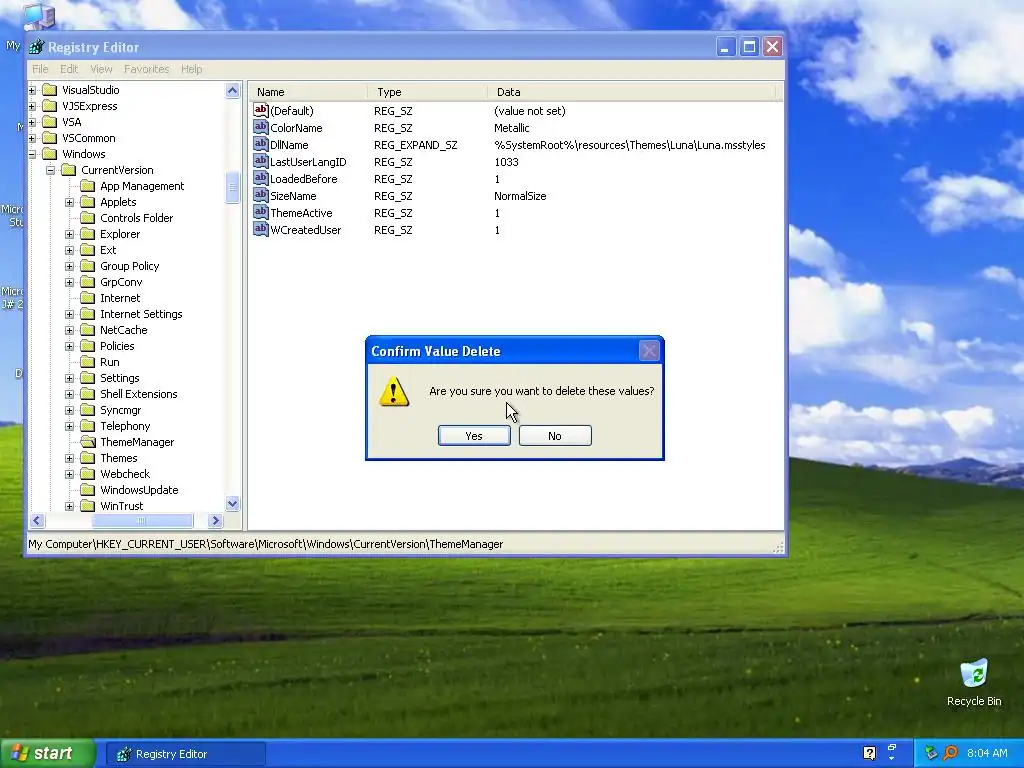Image resolution: width=1024 pixels, height=768 pixels.
Task: Collapse the CurrentVersion tree node
Action: [x=50, y=170]
